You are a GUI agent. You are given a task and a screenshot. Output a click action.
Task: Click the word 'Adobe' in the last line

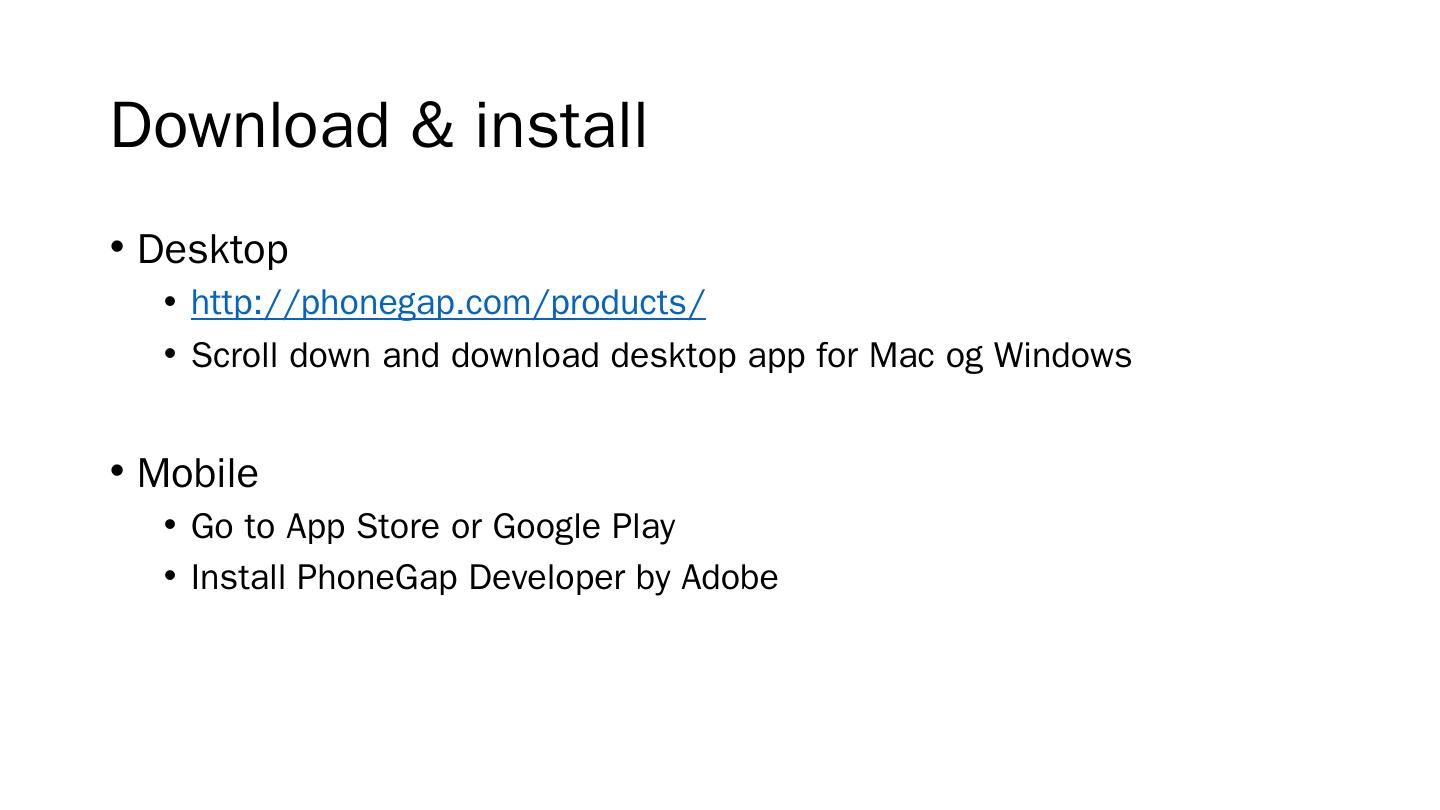click(x=729, y=578)
